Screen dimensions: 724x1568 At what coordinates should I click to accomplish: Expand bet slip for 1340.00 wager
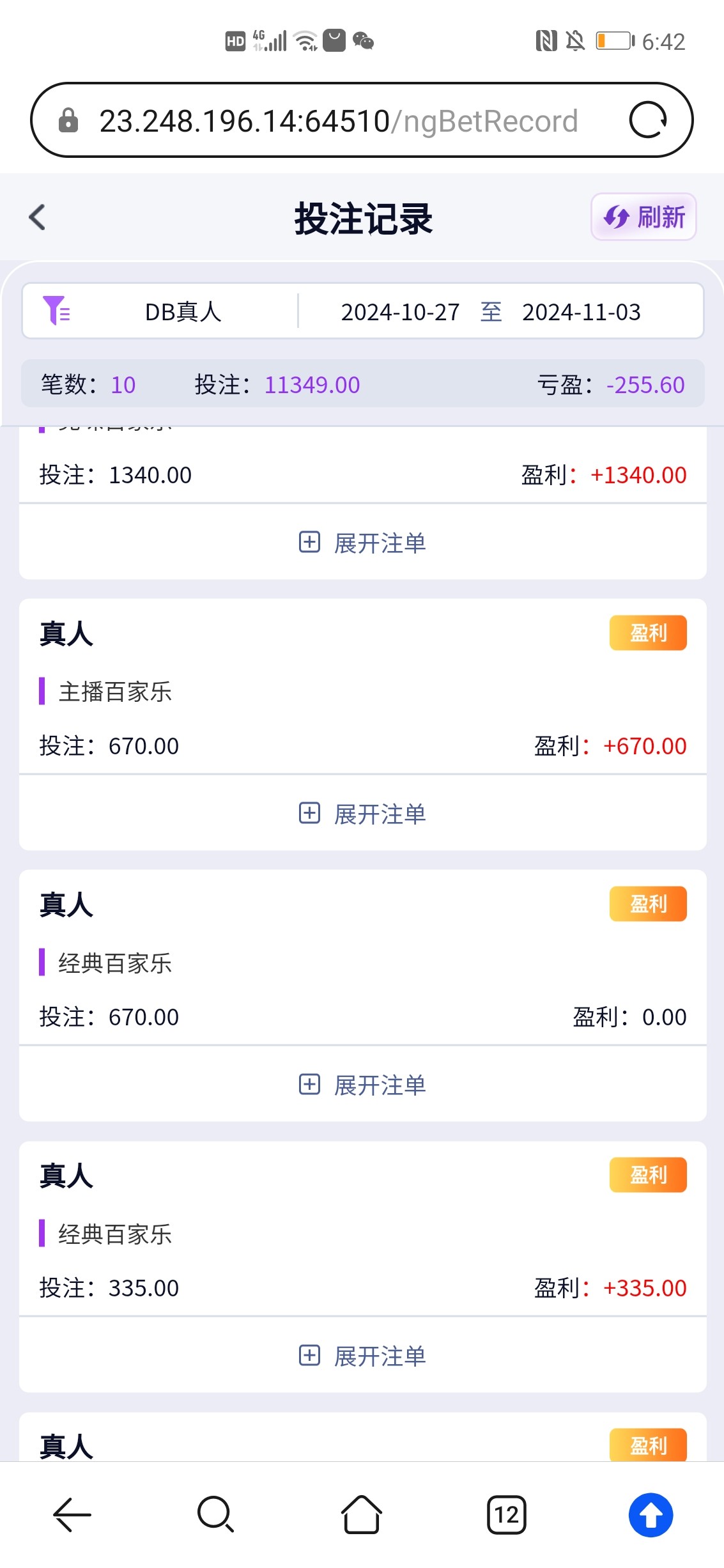coord(362,543)
